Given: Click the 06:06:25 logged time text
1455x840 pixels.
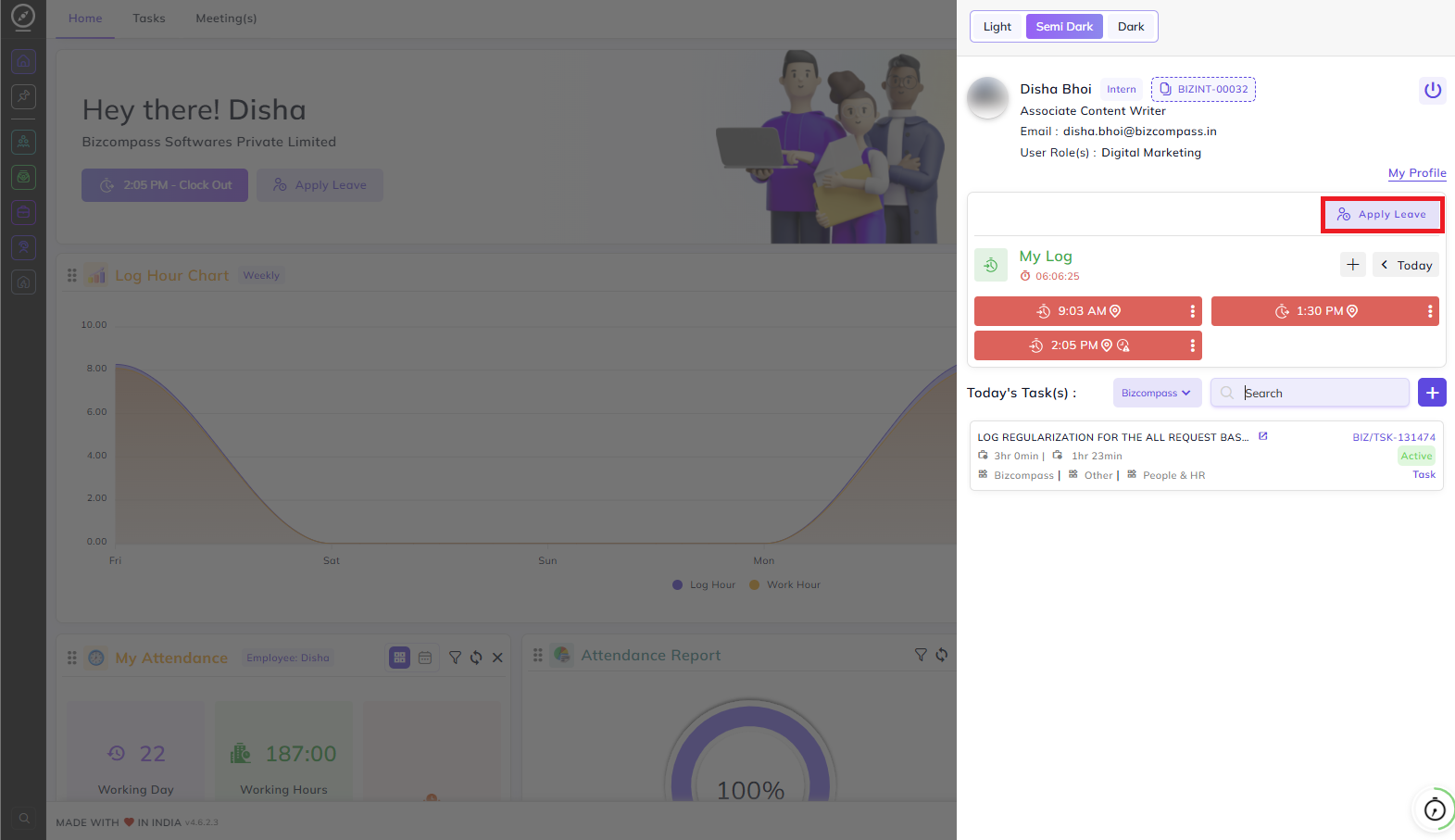Looking at the screenshot, I should (1058, 276).
